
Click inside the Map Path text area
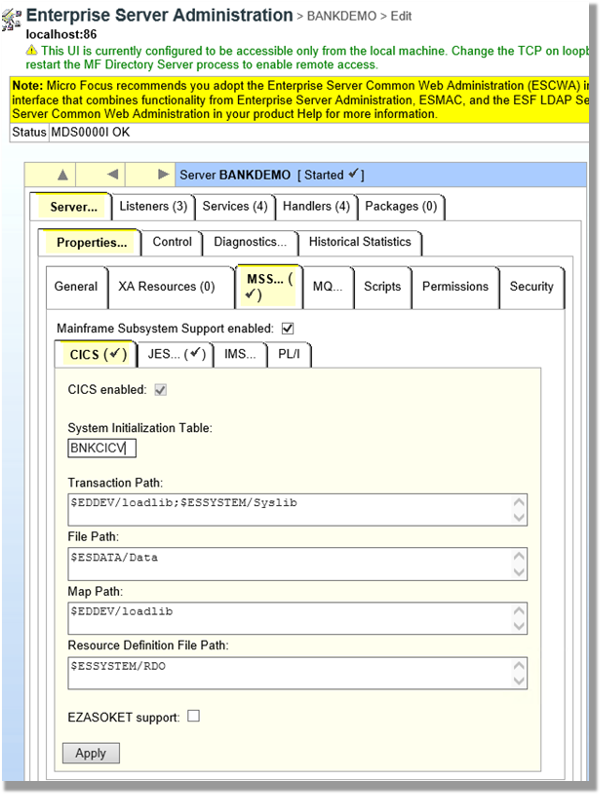(297, 618)
